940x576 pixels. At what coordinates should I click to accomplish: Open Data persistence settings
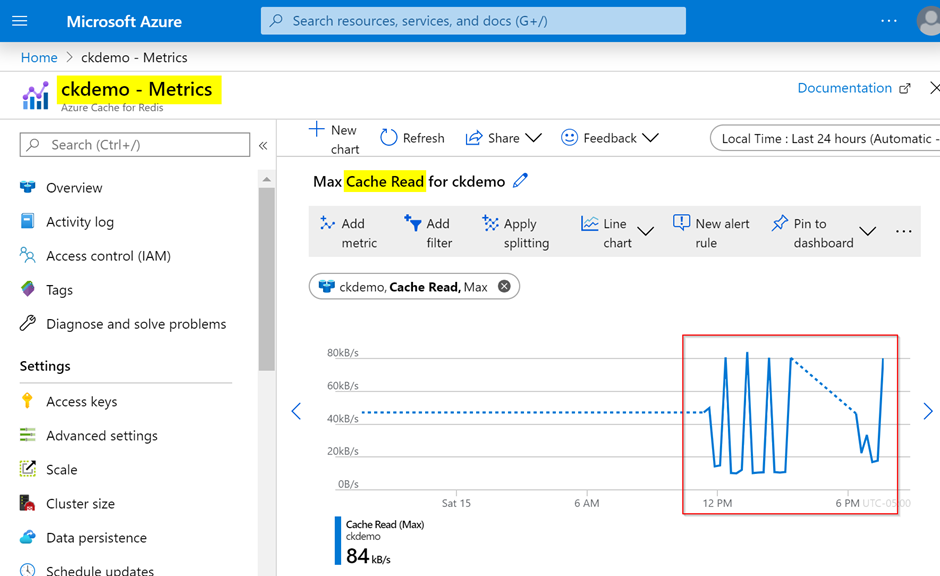[97, 538]
